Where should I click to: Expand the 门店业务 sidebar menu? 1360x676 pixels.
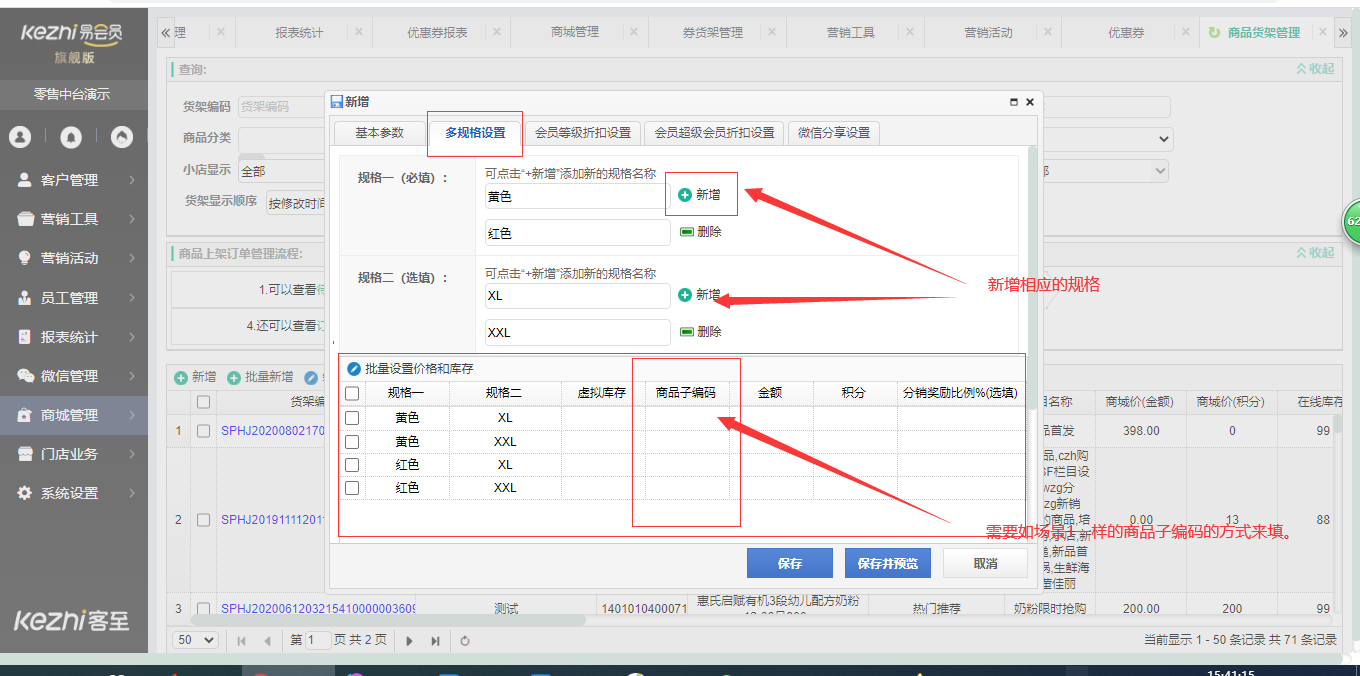[x=74, y=454]
